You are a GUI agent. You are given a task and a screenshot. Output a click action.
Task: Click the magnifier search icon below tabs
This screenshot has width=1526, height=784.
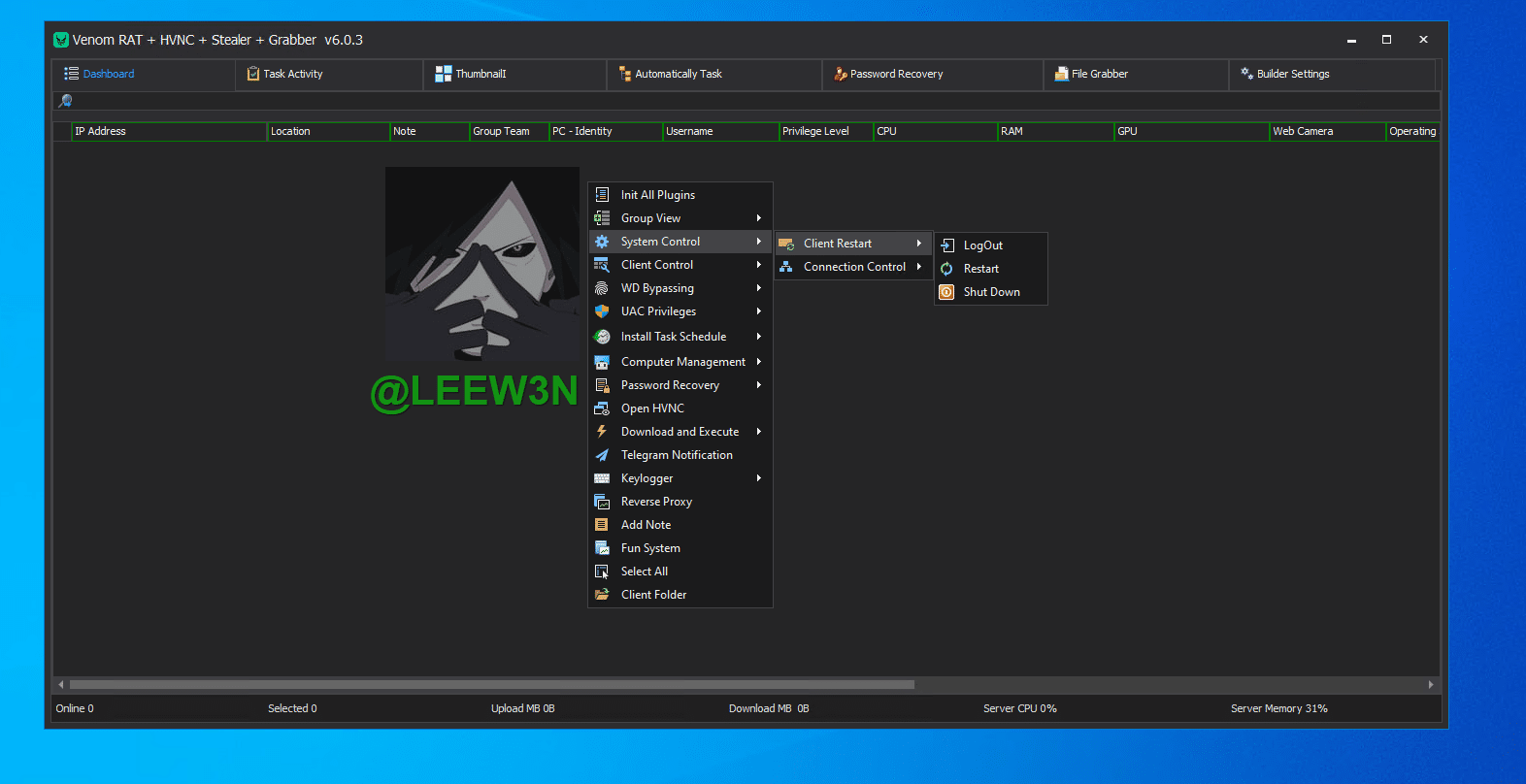66,101
